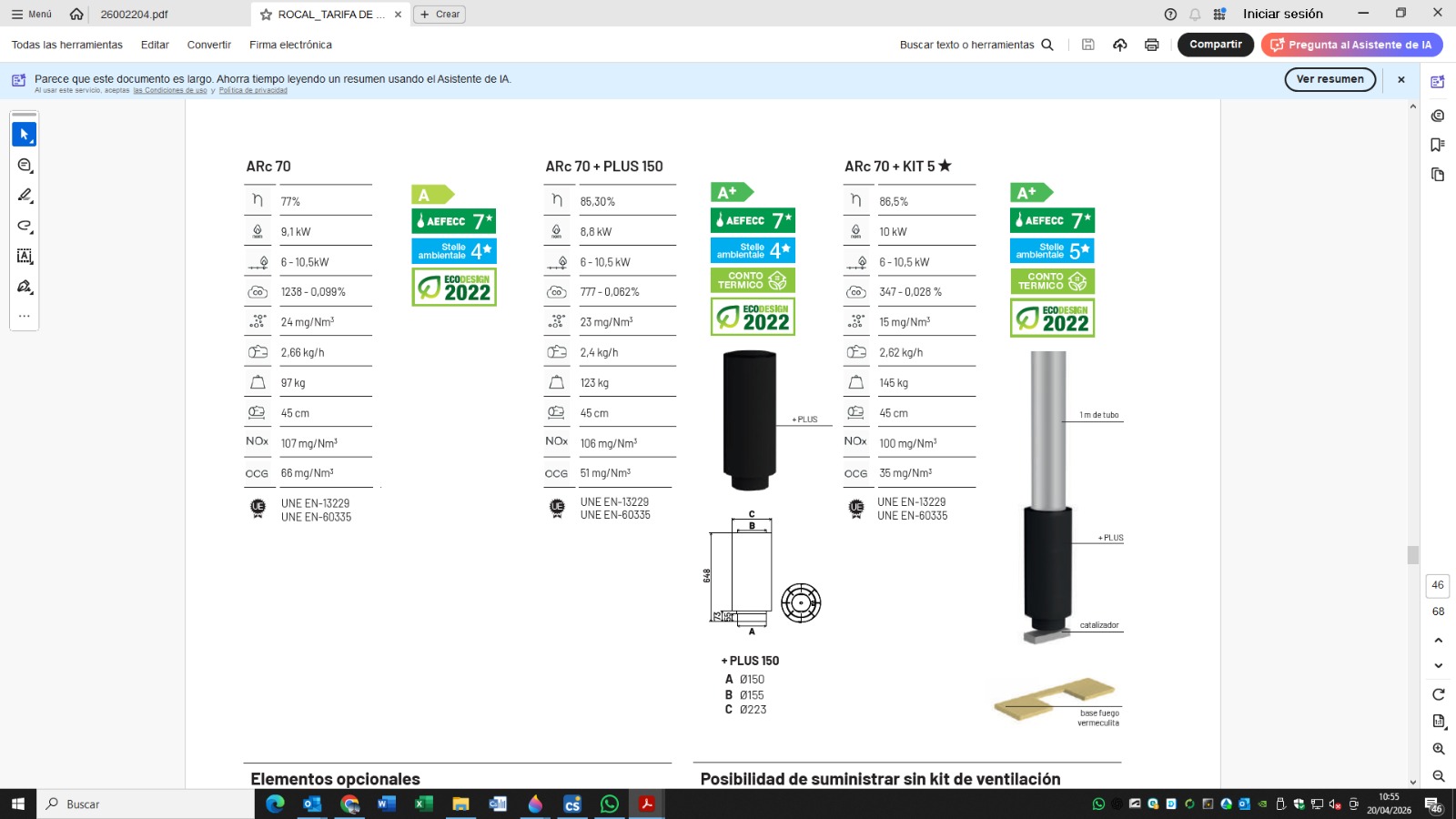
Task: Open the Editar menu item
Action: [155, 45]
